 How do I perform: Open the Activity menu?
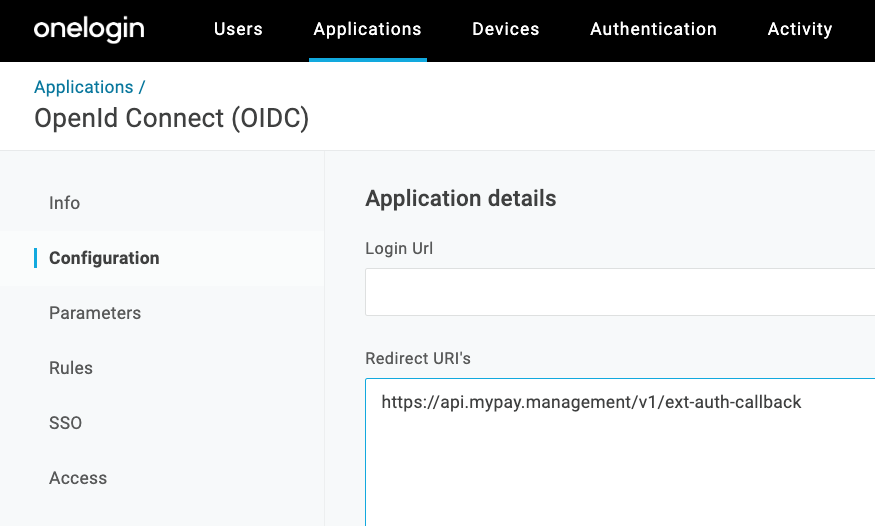click(800, 29)
